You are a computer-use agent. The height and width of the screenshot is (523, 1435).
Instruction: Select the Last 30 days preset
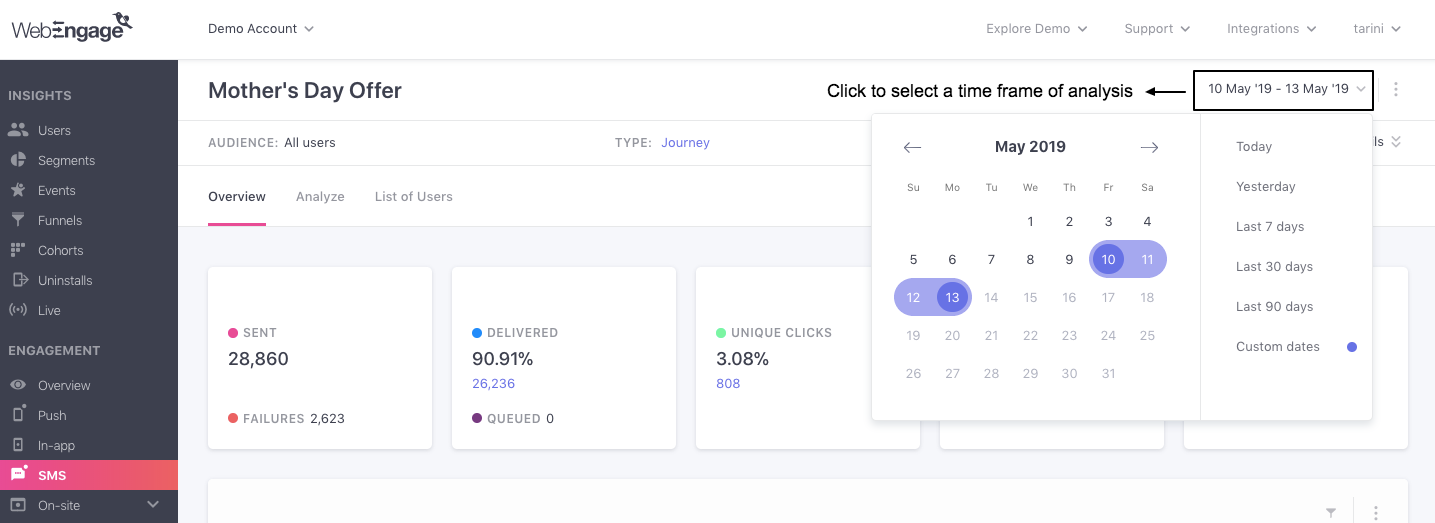click(x=1274, y=267)
